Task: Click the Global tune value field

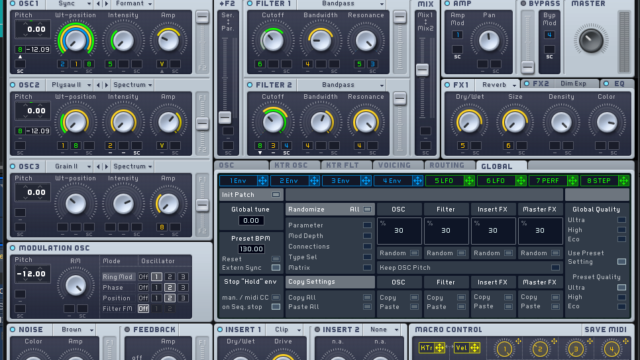Action: [x=251, y=220]
